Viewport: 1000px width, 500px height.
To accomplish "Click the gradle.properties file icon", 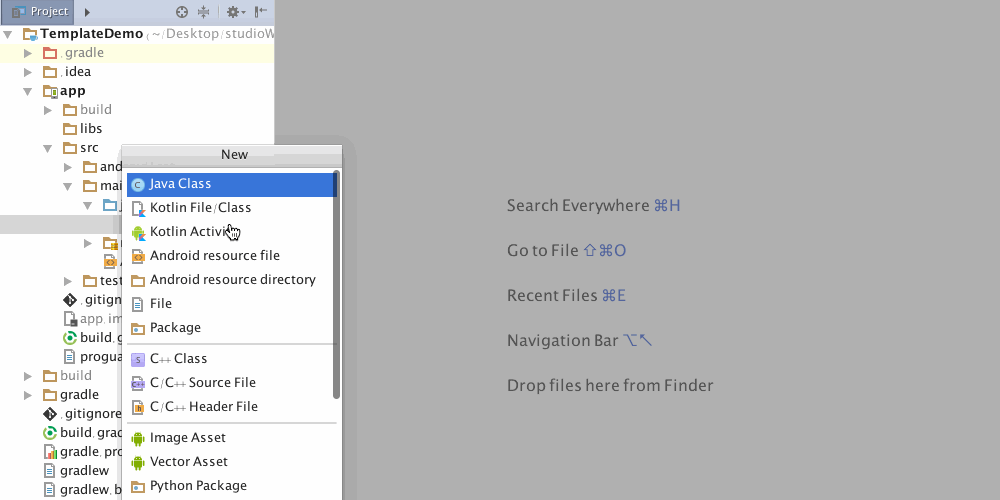I will pos(50,452).
